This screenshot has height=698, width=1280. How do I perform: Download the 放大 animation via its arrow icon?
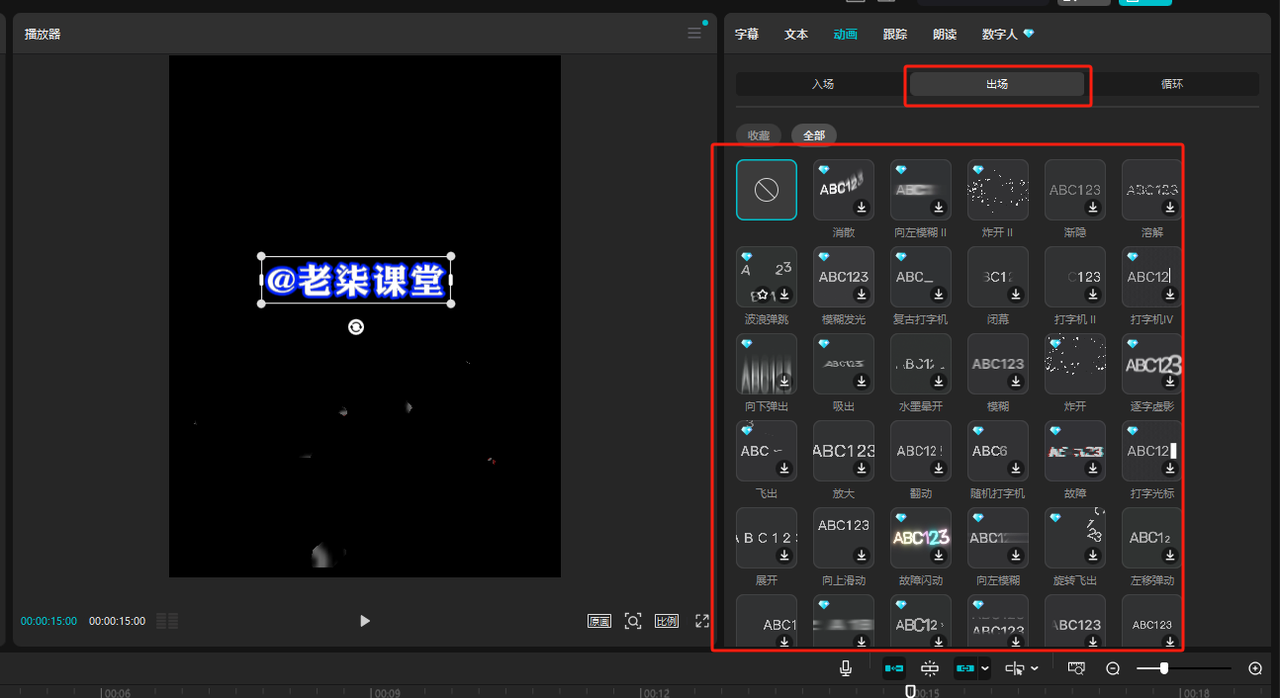click(862, 469)
